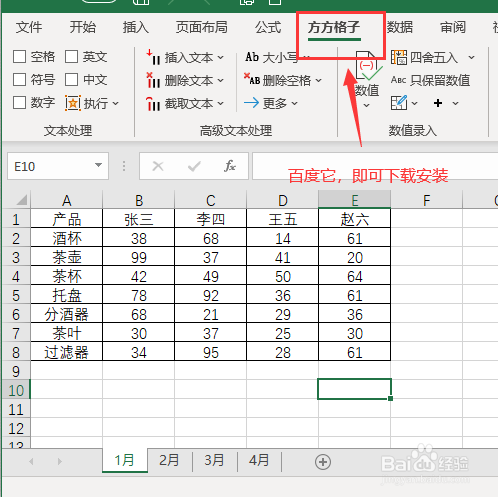
Task: Click the pencil edit icon in 数值录入
Action: tap(399, 103)
